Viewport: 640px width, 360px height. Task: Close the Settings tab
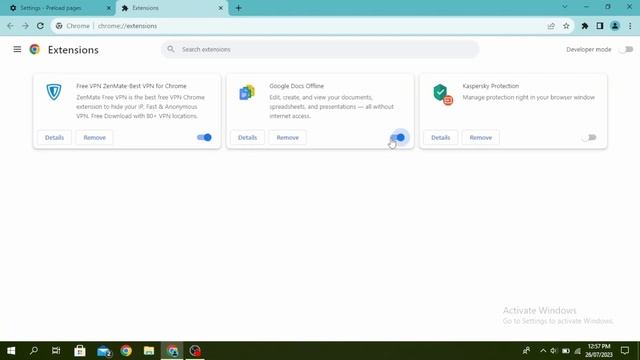pyautogui.click(x=109, y=8)
